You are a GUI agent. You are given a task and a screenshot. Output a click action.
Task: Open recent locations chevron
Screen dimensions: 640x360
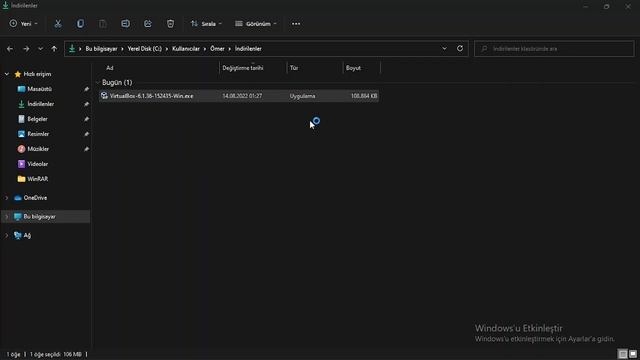pyautogui.click(x=40, y=49)
